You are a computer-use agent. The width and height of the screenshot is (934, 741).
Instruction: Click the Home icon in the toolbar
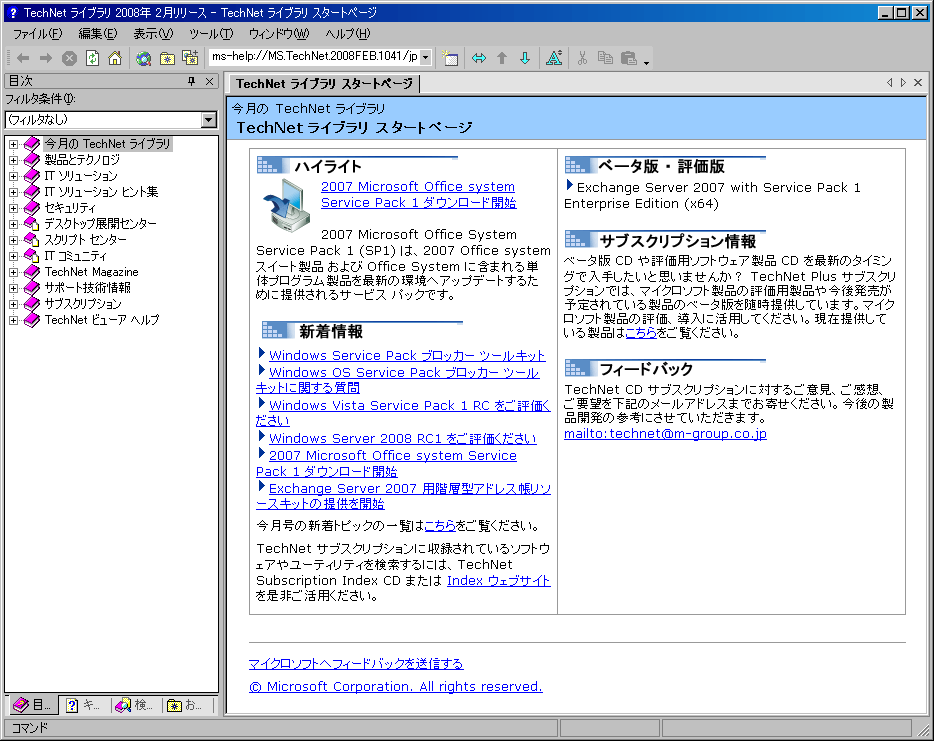pos(115,58)
